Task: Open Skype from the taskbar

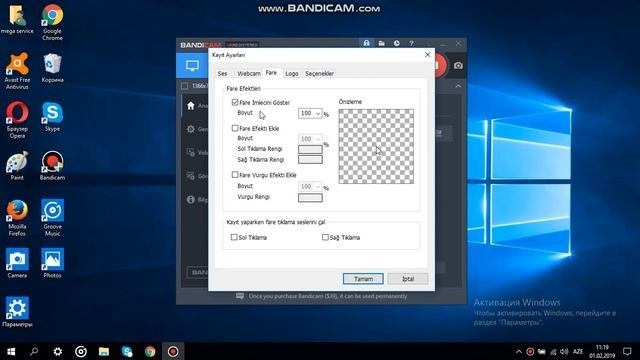Action: (127, 351)
